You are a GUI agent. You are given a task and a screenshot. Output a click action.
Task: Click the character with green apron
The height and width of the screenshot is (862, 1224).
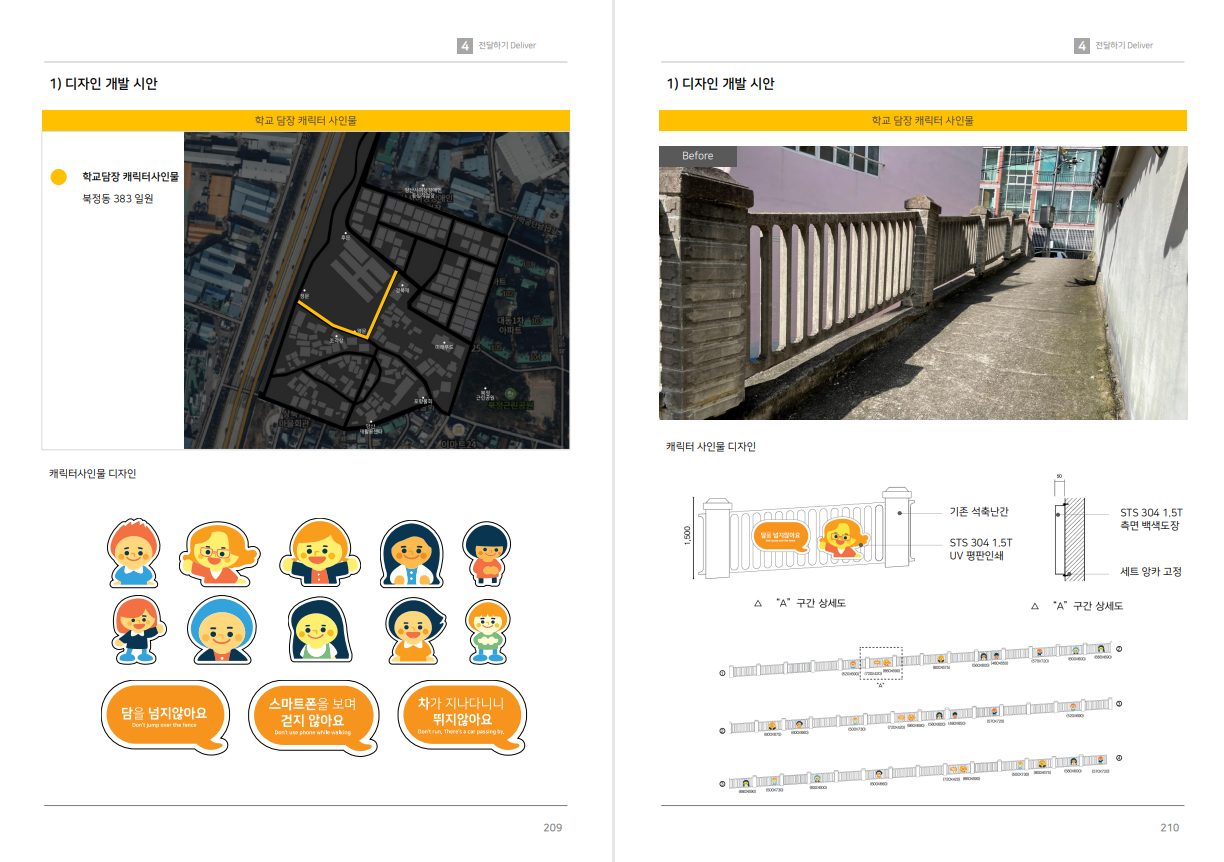point(317,631)
